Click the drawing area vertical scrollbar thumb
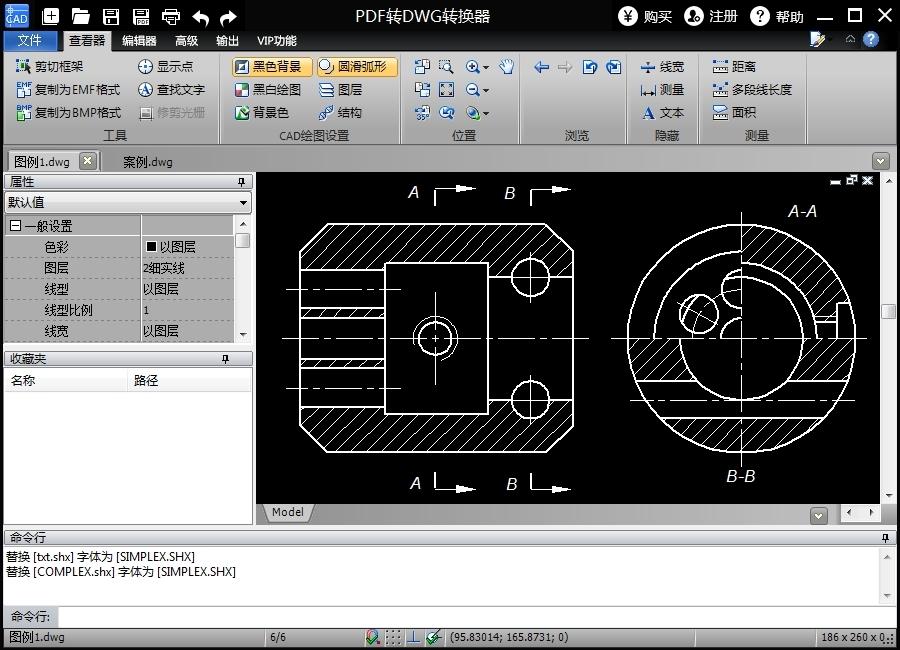 tap(888, 311)
